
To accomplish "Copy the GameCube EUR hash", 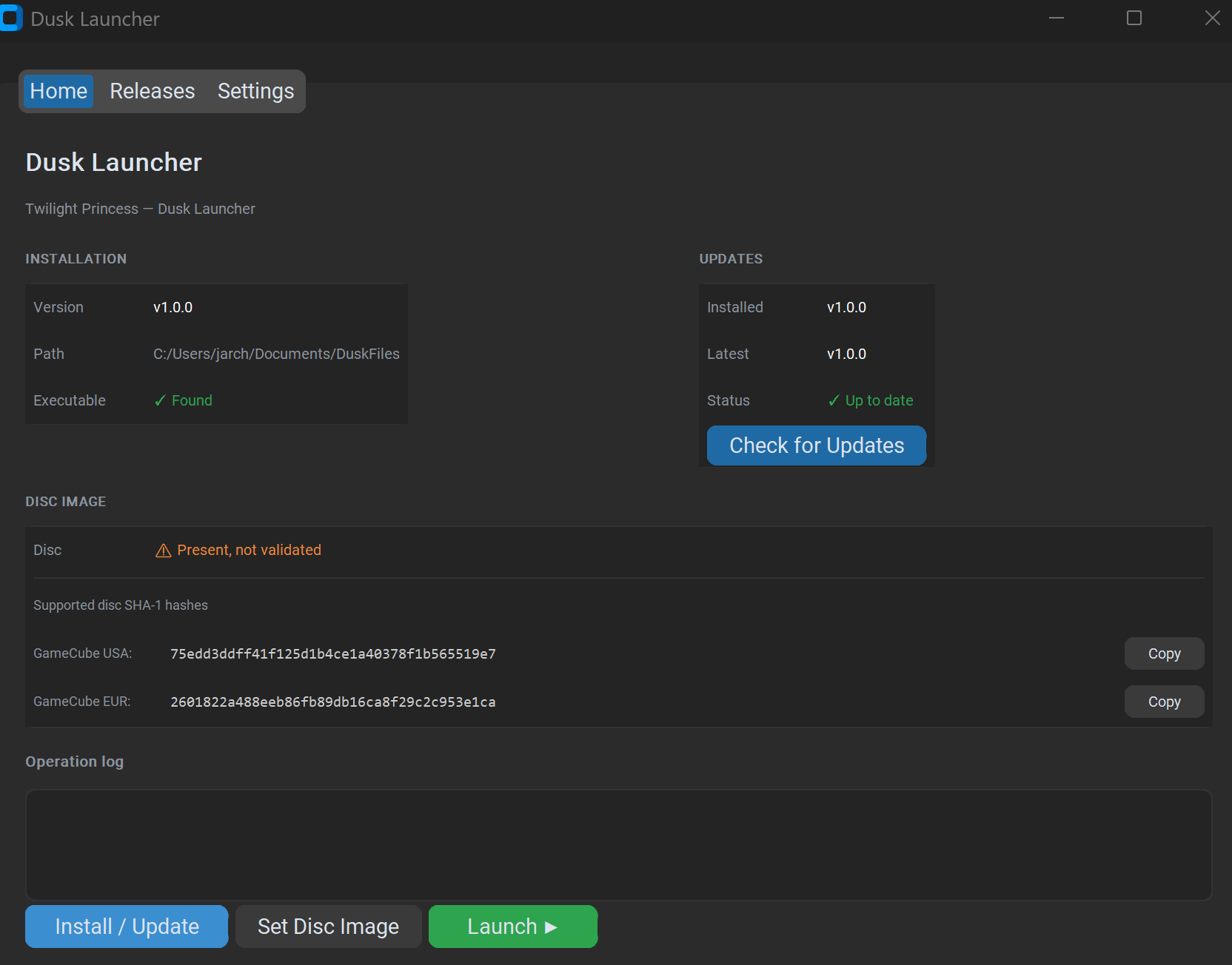I will coord(1164,702).
